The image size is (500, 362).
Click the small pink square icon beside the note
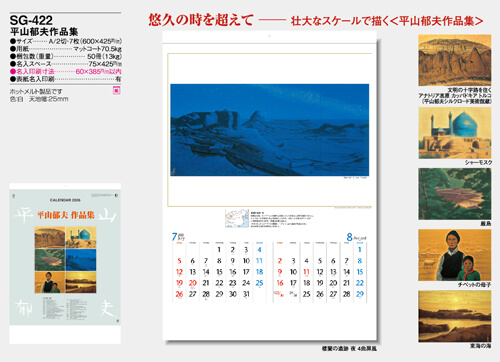pyautogui.click(x=116, y=90)
